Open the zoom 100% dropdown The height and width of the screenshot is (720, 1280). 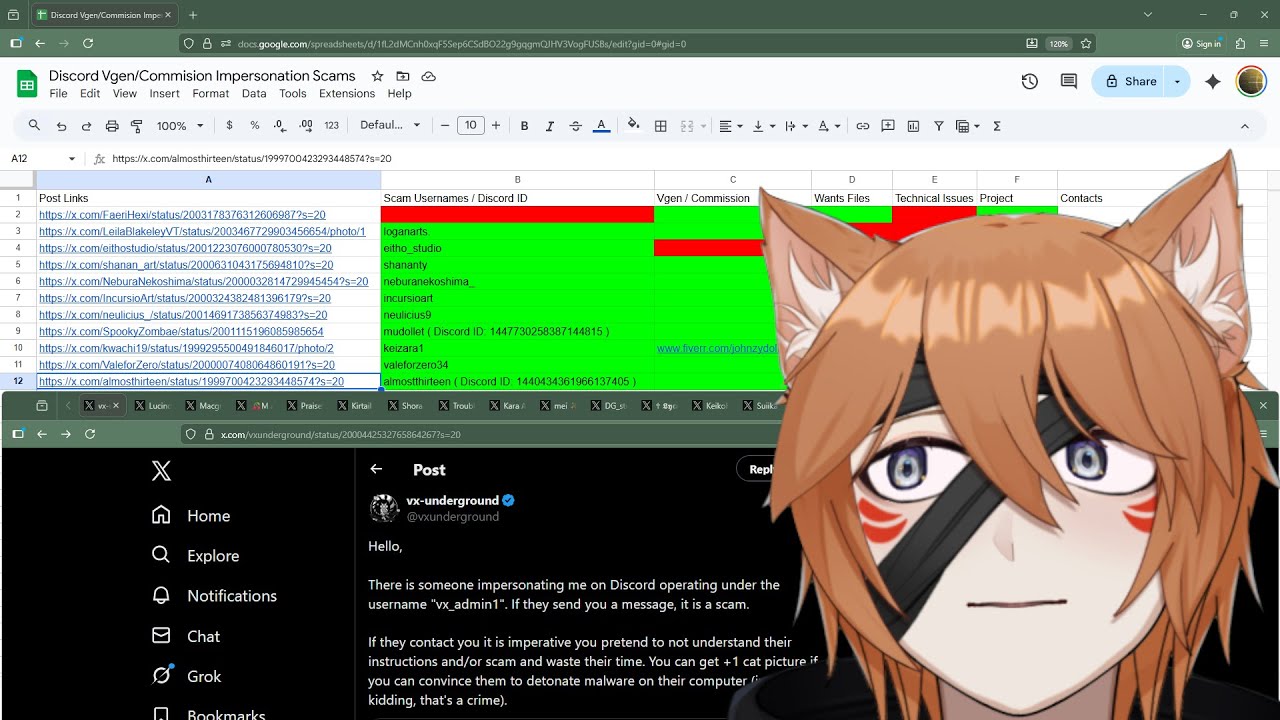click(x=180, y=126)
